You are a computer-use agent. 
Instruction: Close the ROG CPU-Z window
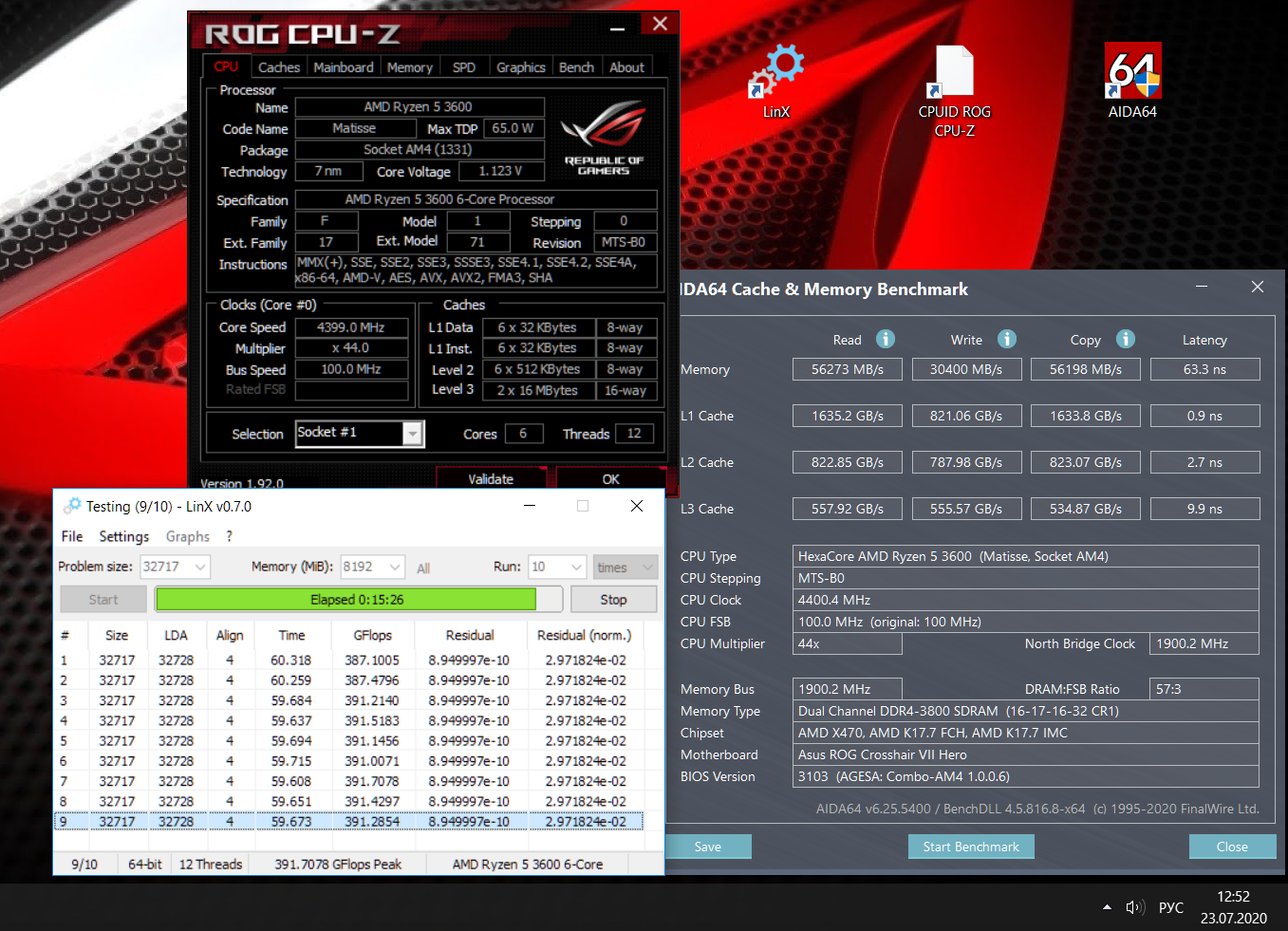pos(661,24)
